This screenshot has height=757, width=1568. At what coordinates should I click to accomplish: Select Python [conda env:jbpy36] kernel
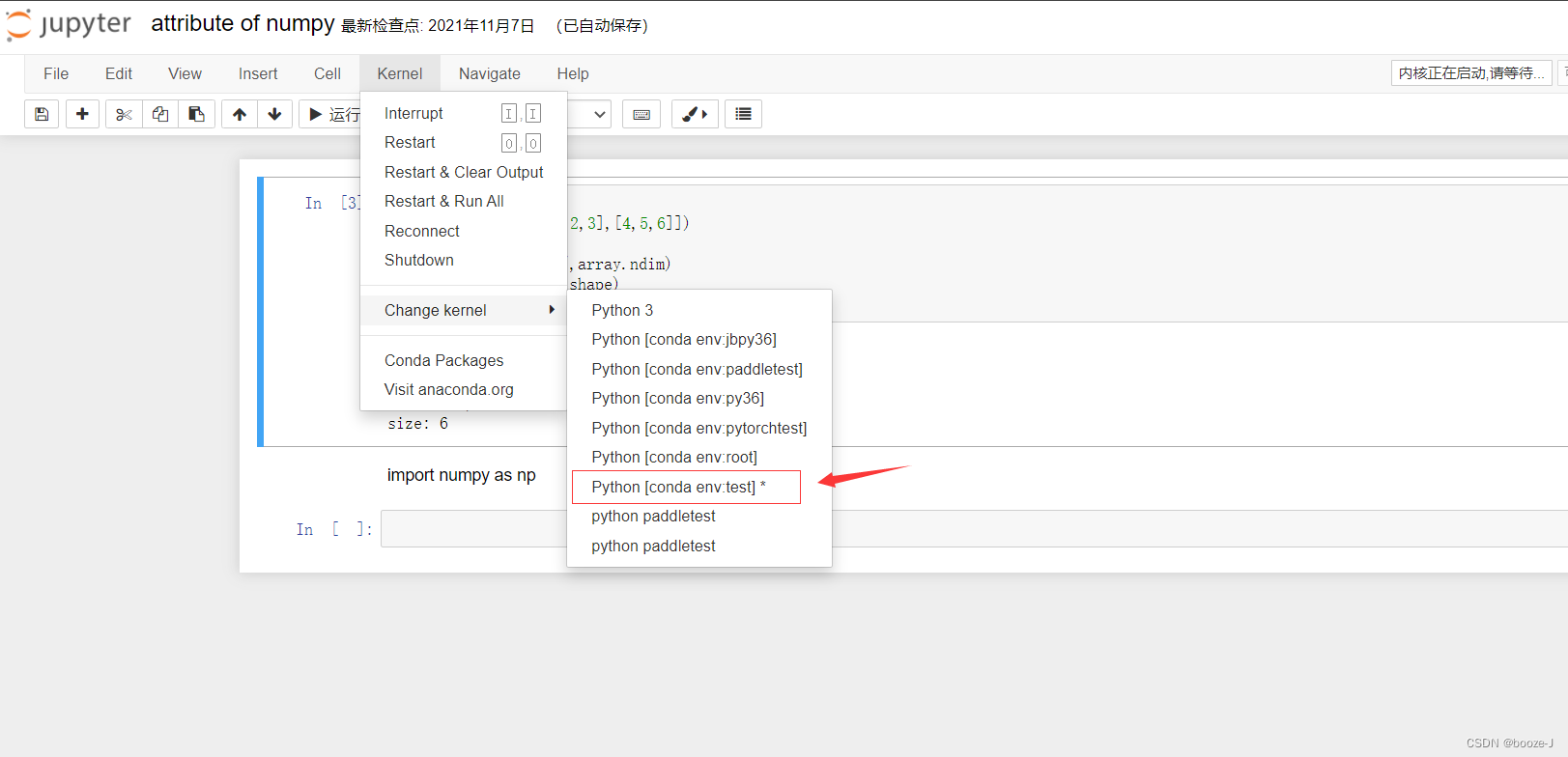click(x=698, y=339)
